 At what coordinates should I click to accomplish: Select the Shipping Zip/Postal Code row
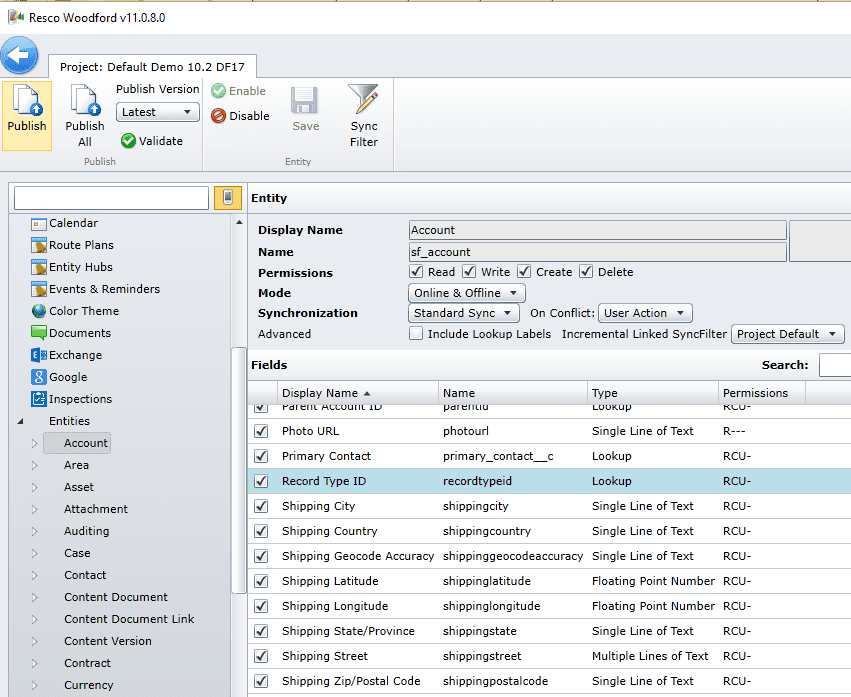549,681
